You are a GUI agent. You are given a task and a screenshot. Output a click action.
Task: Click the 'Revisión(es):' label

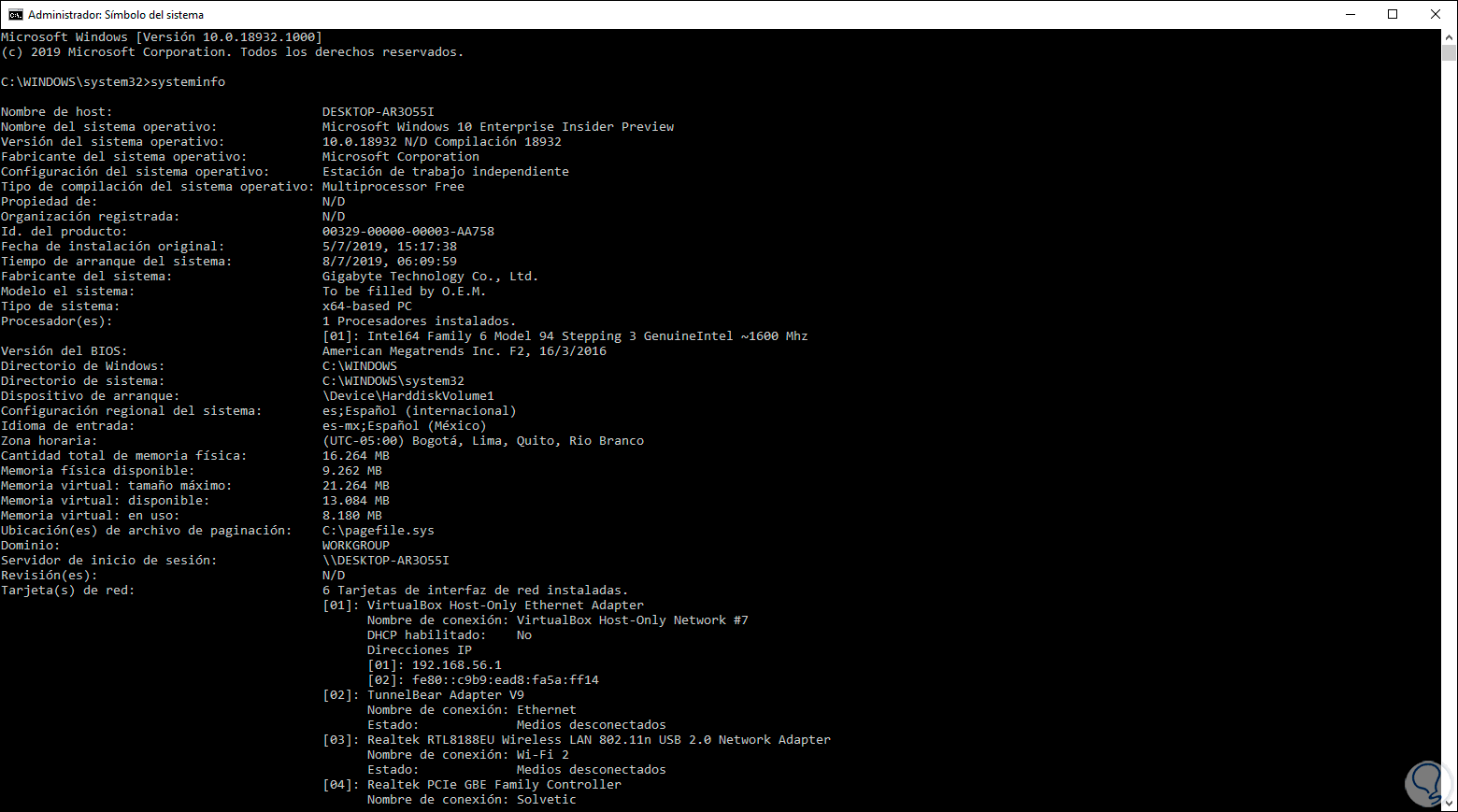[50, 576]
